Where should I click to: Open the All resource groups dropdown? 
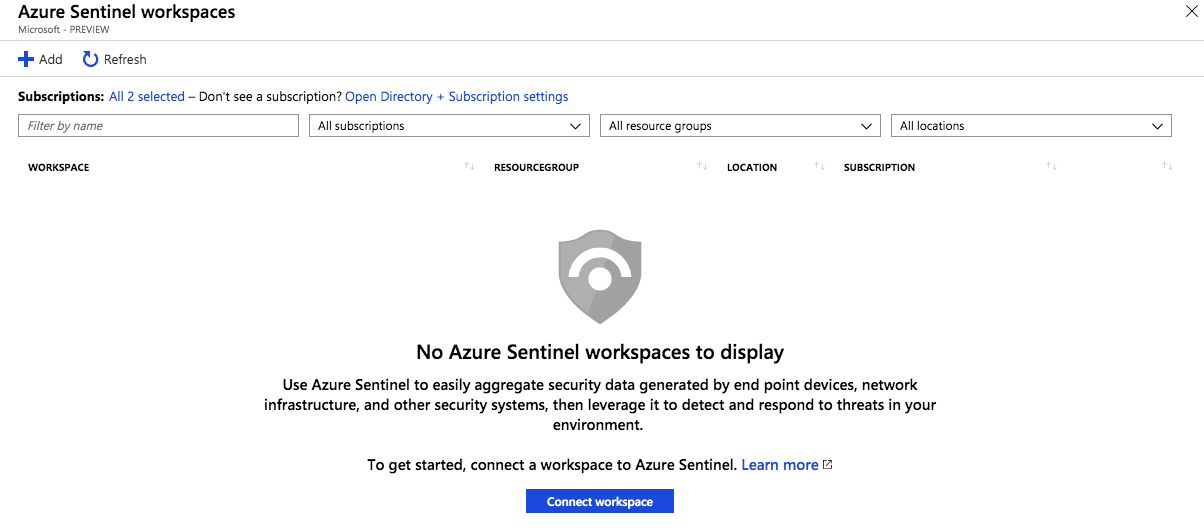740,126
